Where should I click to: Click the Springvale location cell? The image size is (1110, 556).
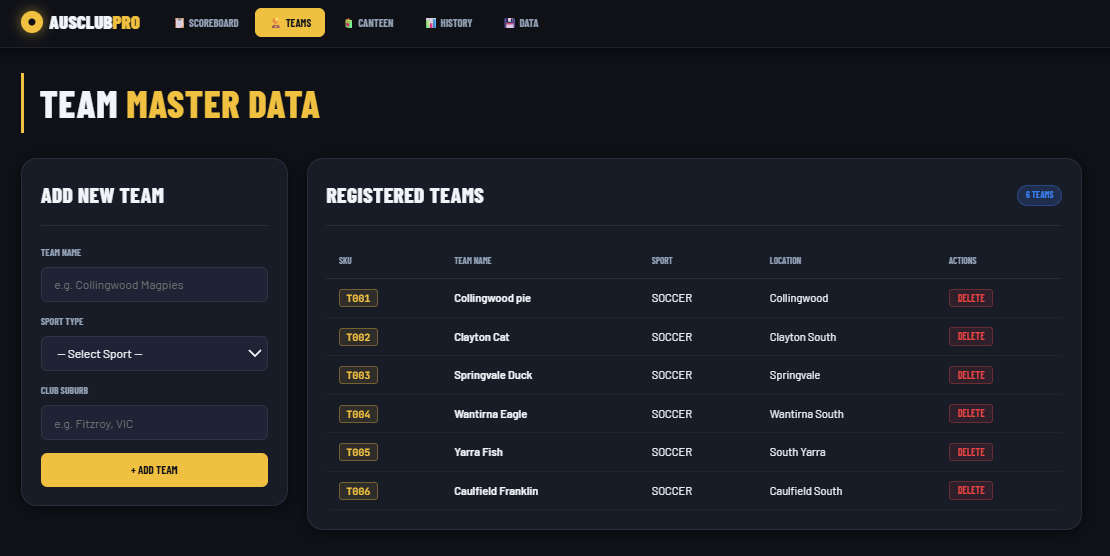click(x=794, y=375)
